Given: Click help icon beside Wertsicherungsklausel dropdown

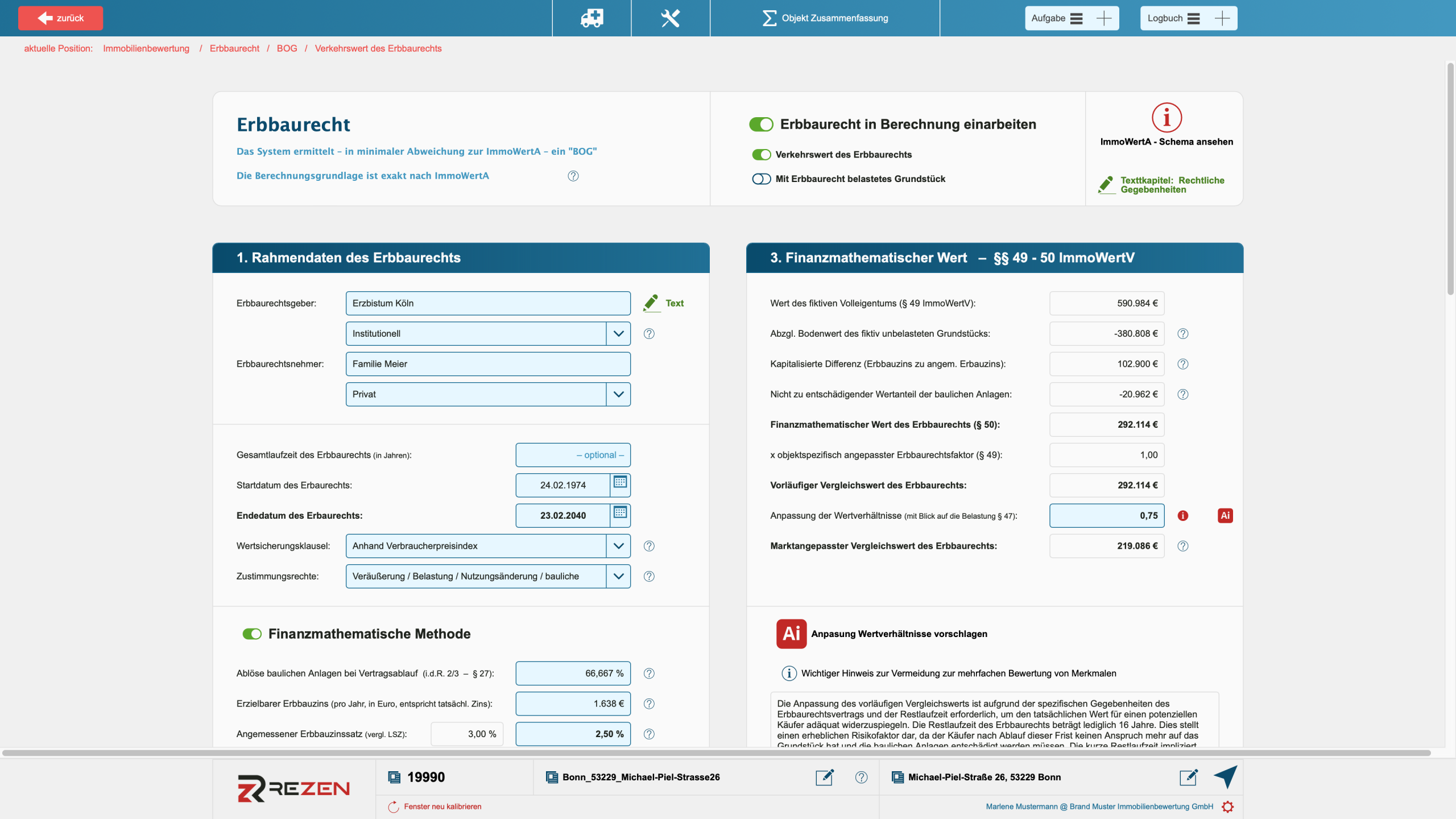Looking at the screenshot, I should point(649,546).
